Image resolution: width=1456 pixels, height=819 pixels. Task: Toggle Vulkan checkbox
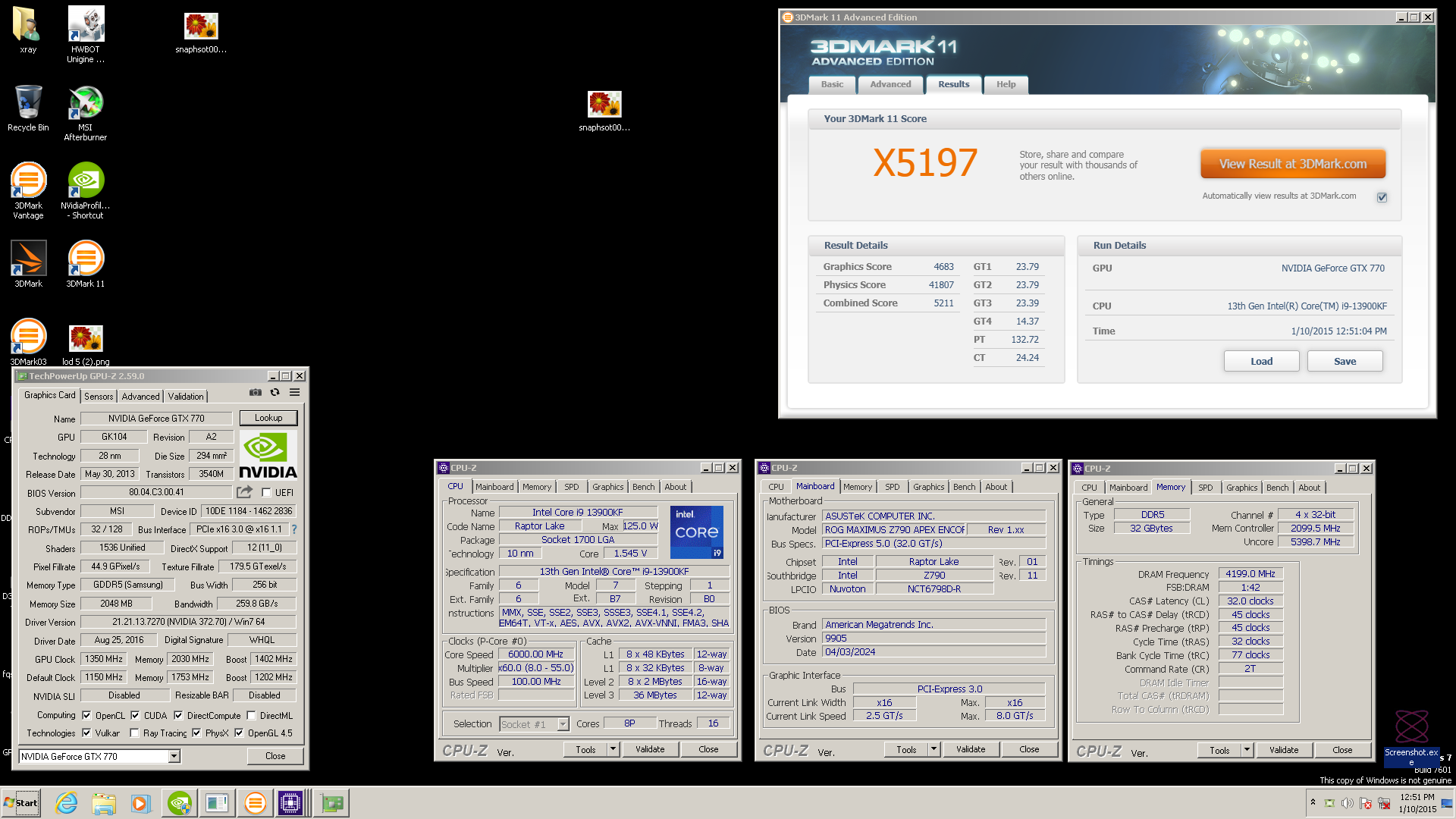86,733
